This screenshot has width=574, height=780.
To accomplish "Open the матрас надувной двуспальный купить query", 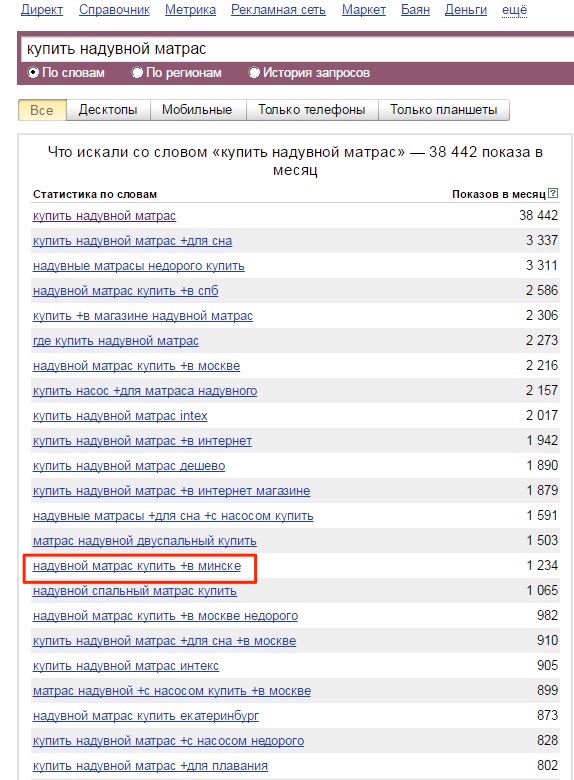I will coord(145,541).
